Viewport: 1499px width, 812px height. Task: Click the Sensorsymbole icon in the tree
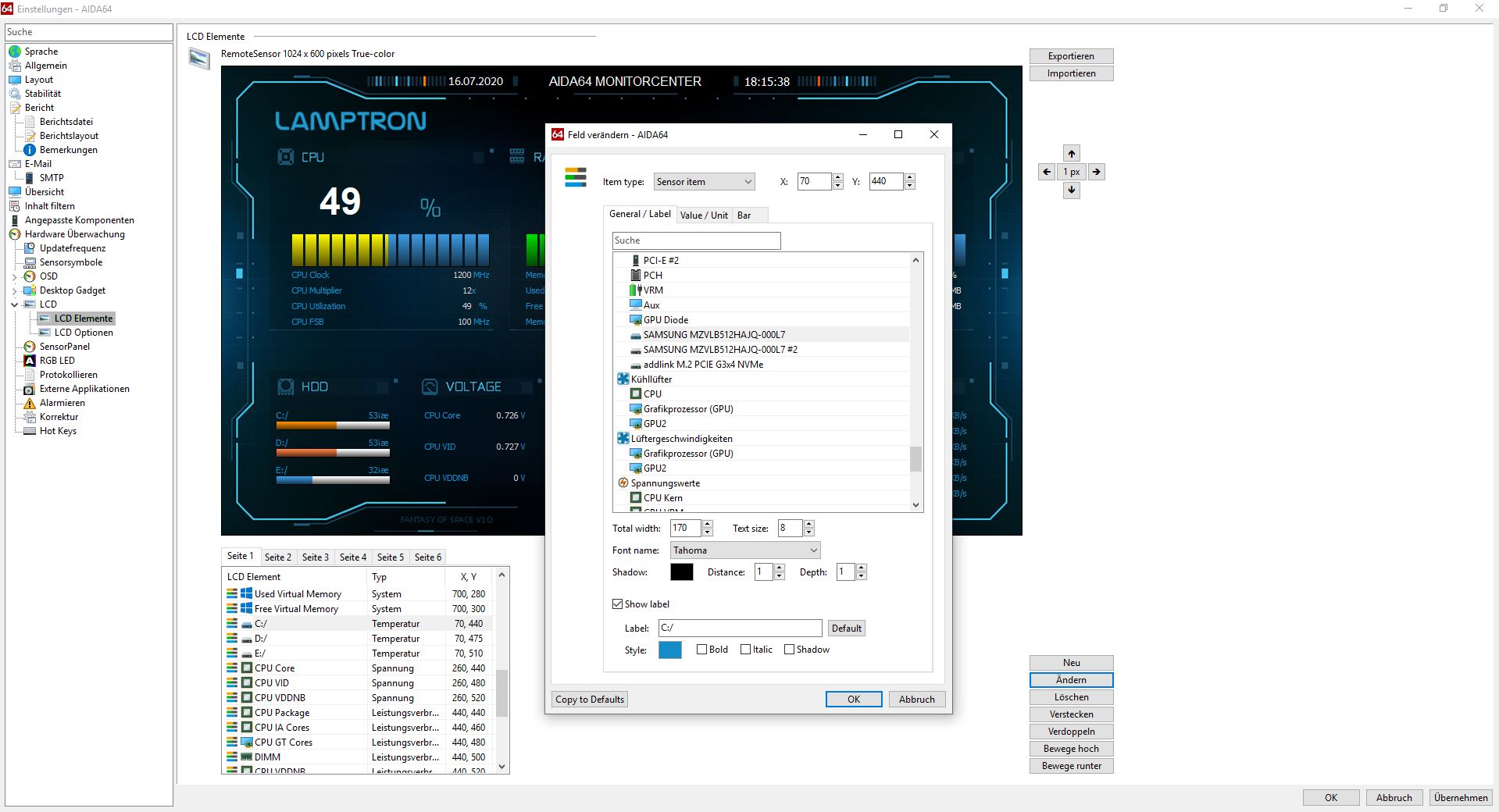[x=30, y=262]
